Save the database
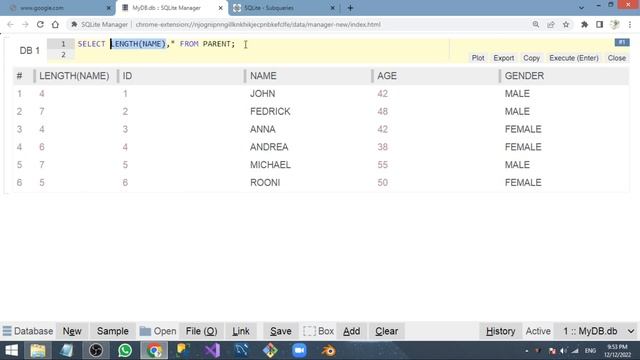This screenshot has width=640, height=360. [x=281, y=331]
